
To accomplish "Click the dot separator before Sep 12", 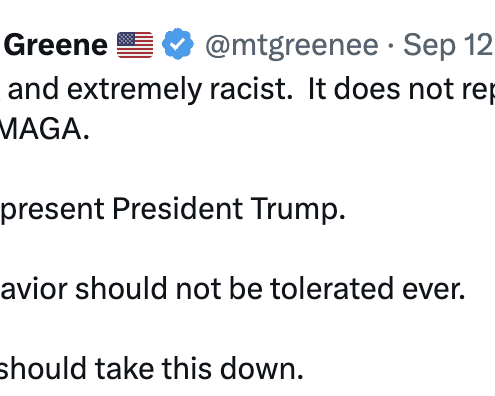I will (x=391, y=46).
